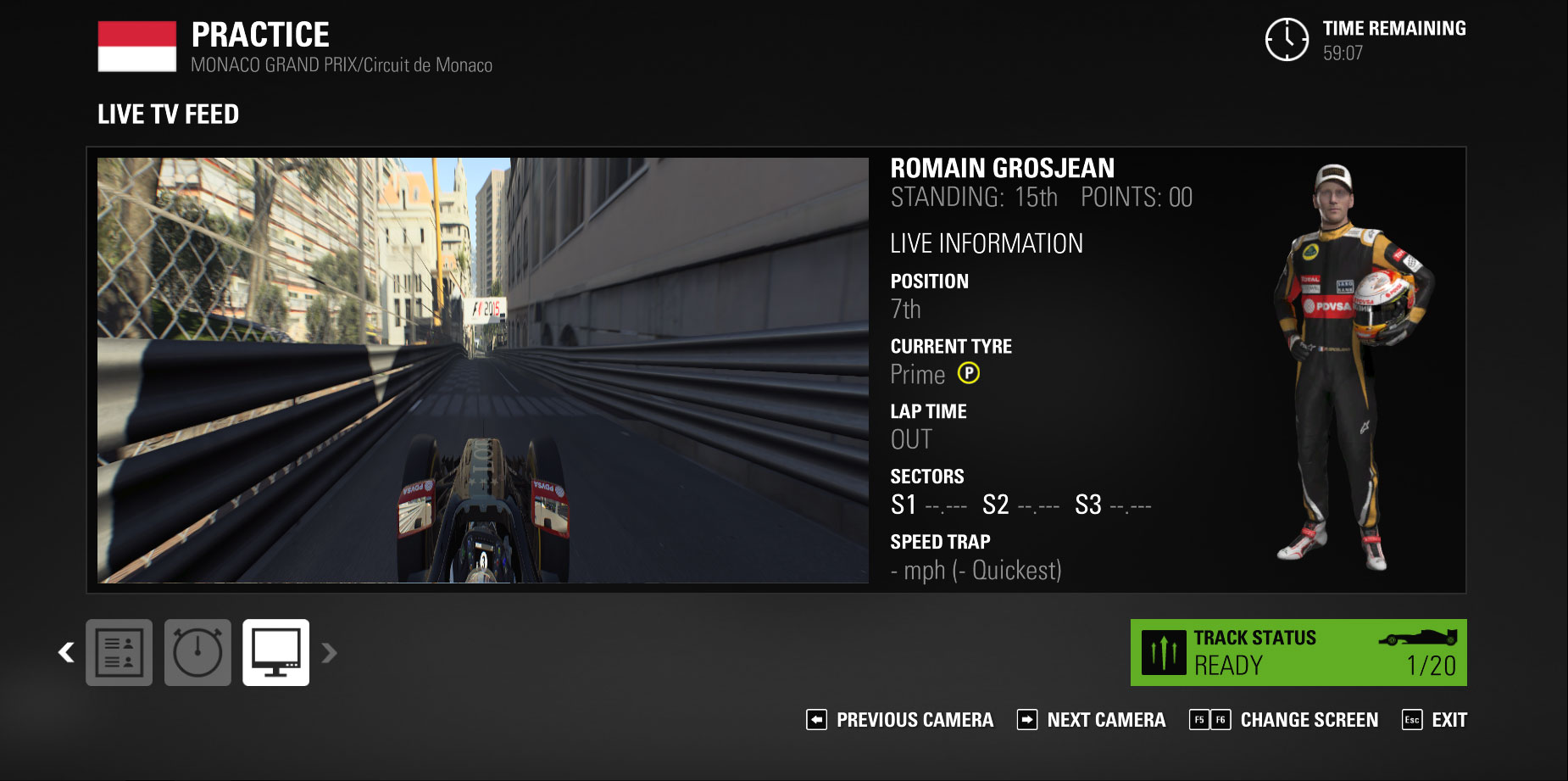This screenshot has width=1568, height=781.
Task: Go to previous screen with left chevron
Action: pyautogui.click(x=66, y=652)
